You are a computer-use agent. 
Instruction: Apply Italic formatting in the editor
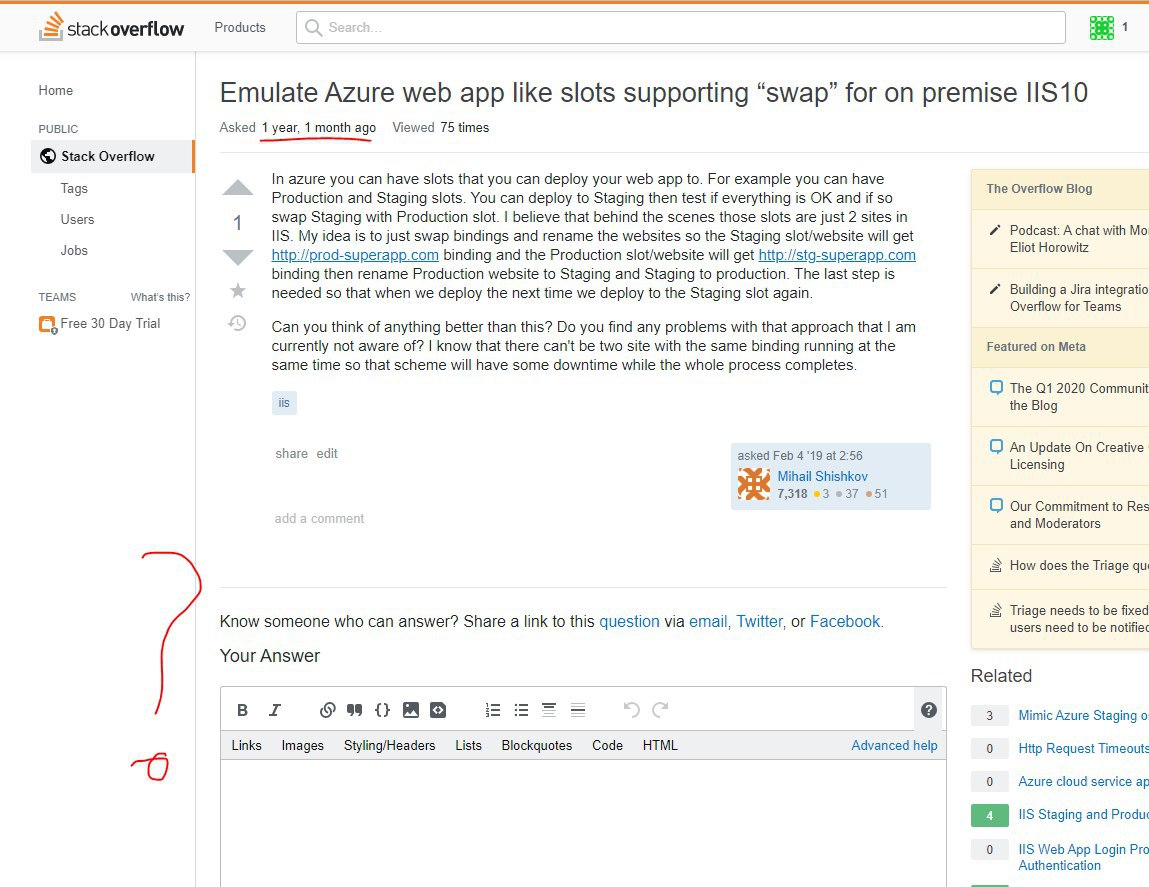click(275, 710)
